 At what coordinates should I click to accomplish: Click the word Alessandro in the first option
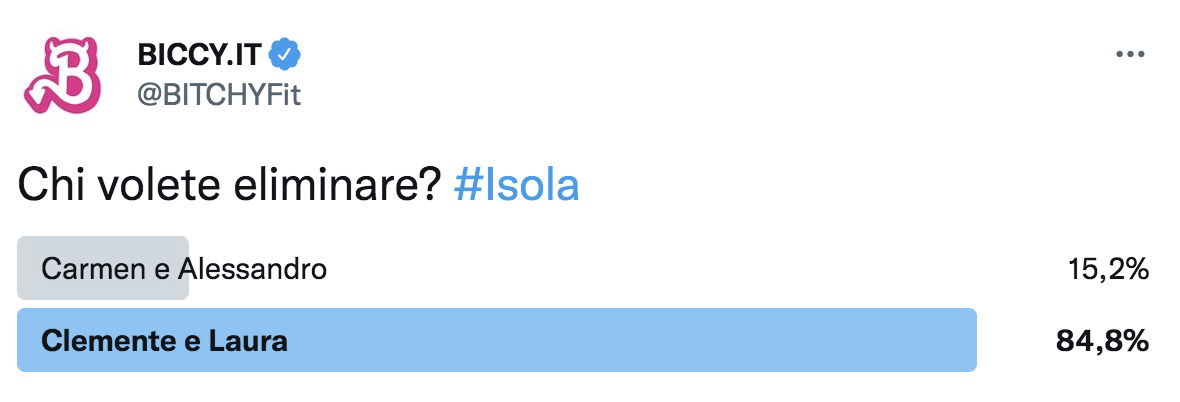click(252, 269)
